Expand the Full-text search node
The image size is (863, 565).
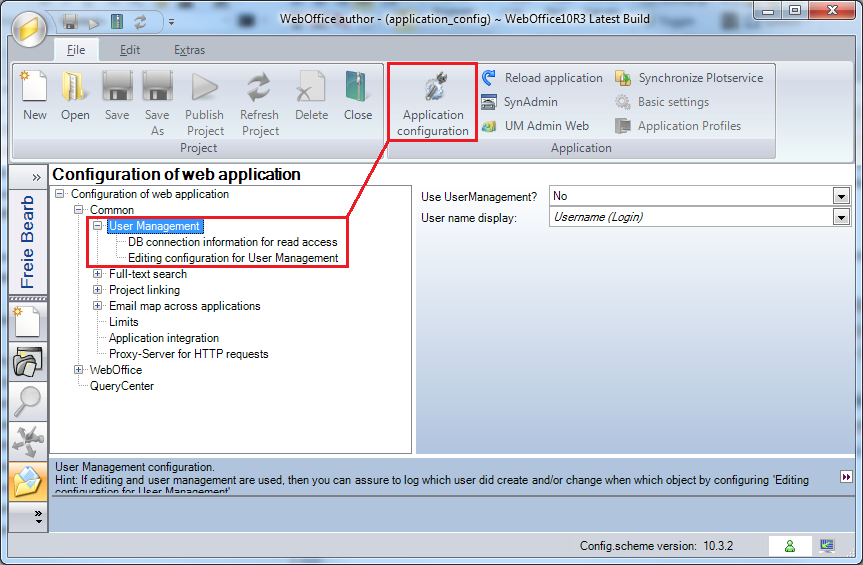click(x=97, y=273)
